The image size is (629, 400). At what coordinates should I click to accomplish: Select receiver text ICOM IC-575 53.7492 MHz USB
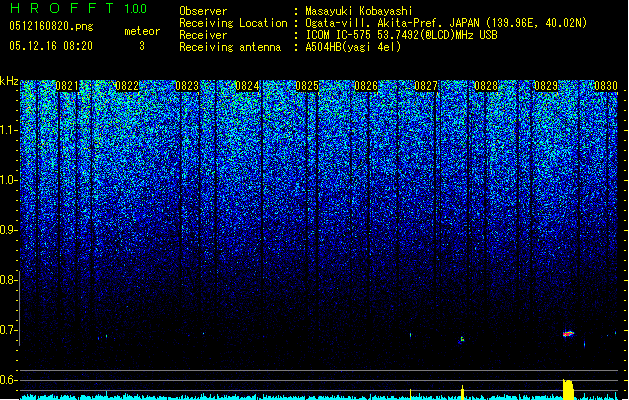point(401,35)
